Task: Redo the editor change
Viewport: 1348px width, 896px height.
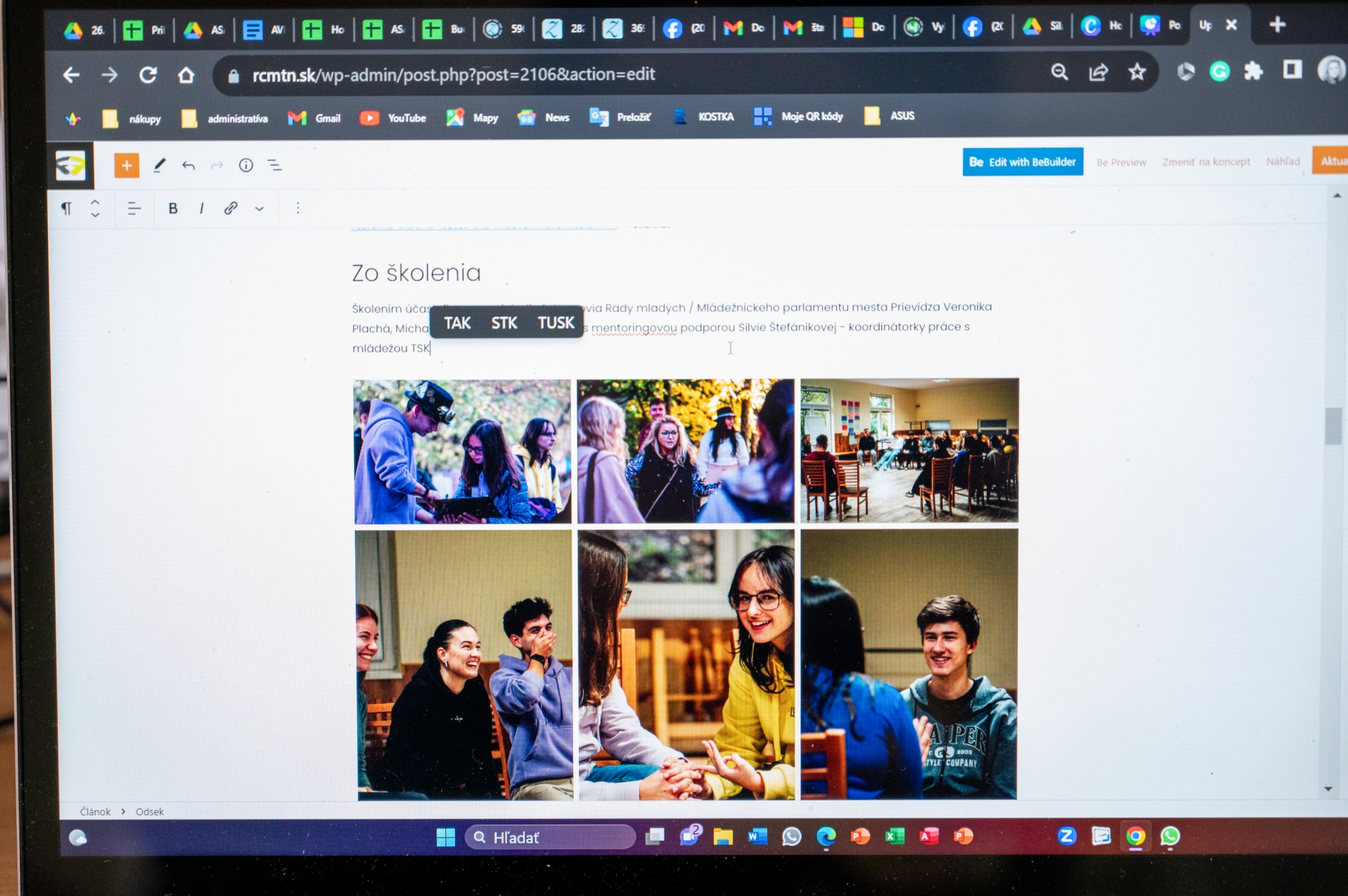Action: (216, 166)
